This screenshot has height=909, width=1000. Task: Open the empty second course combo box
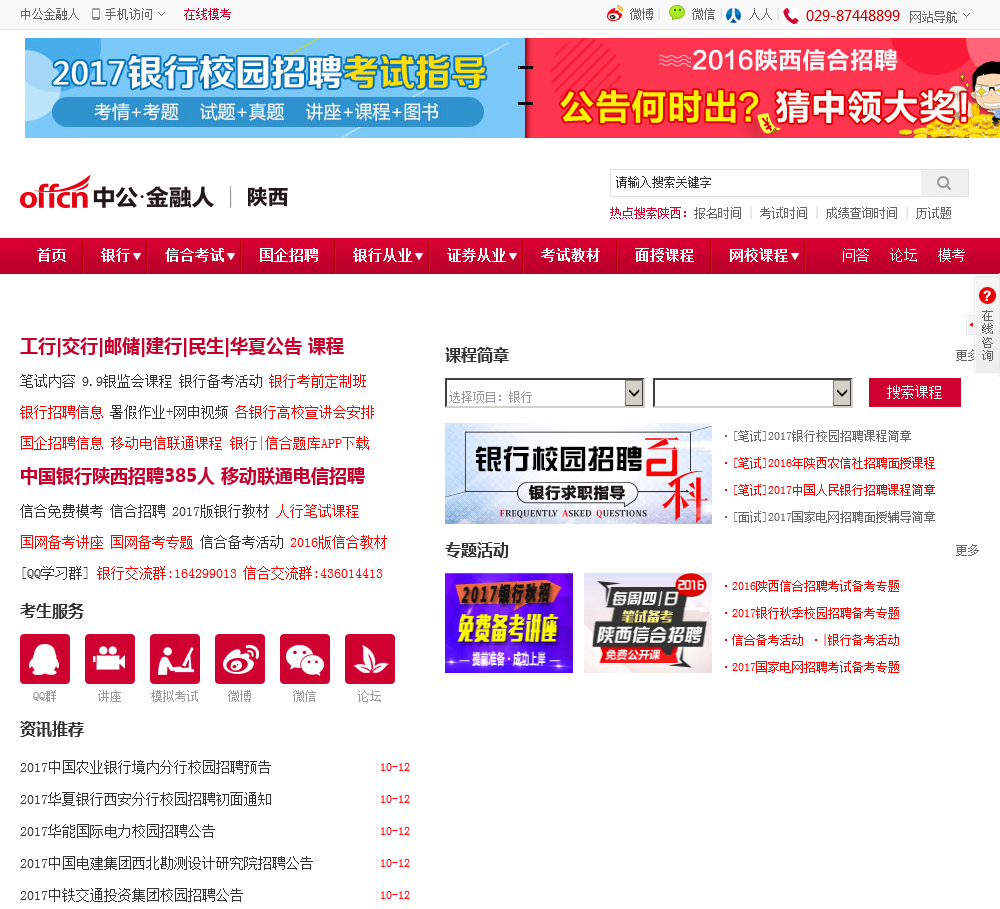[752, 393]
